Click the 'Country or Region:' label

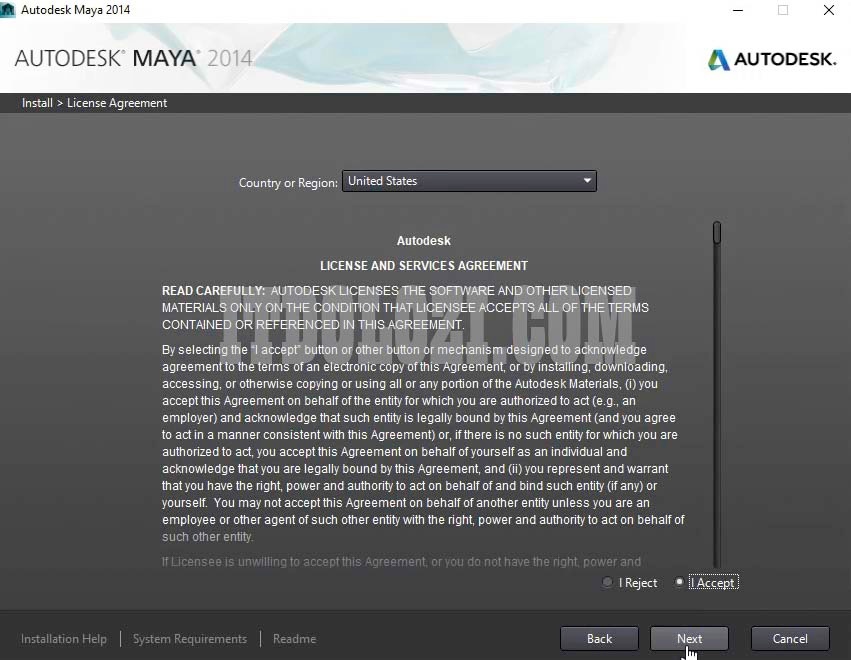coord(288,183)
